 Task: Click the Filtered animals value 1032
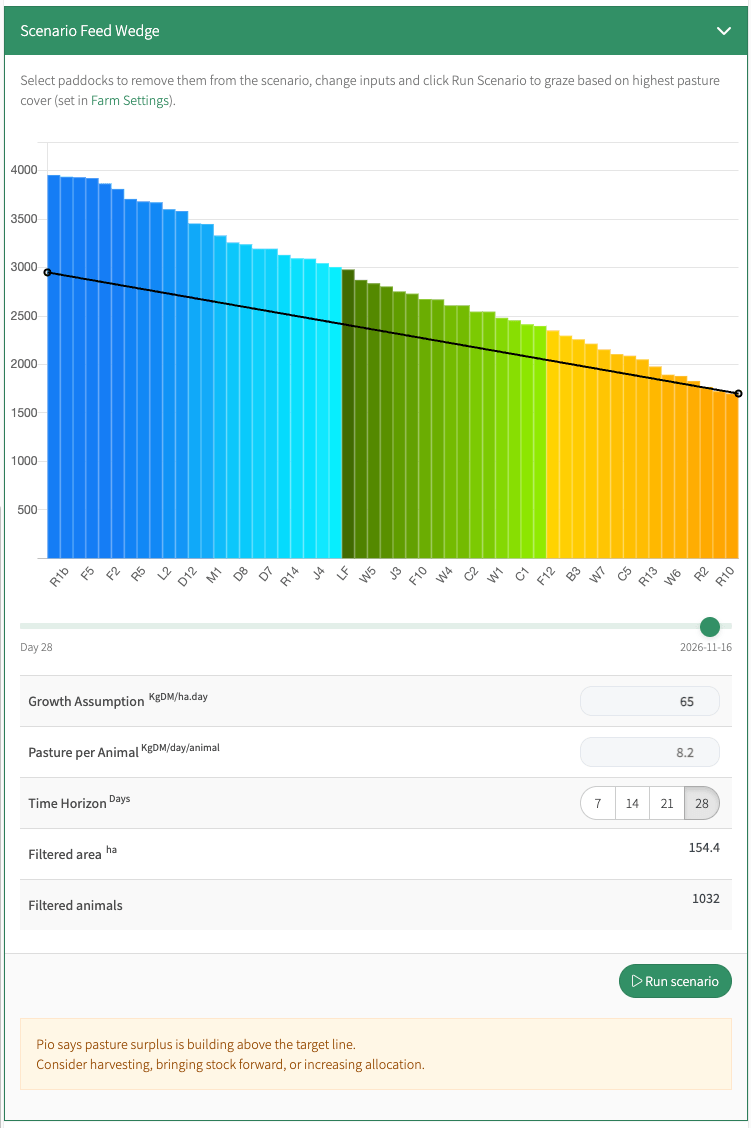706,899
